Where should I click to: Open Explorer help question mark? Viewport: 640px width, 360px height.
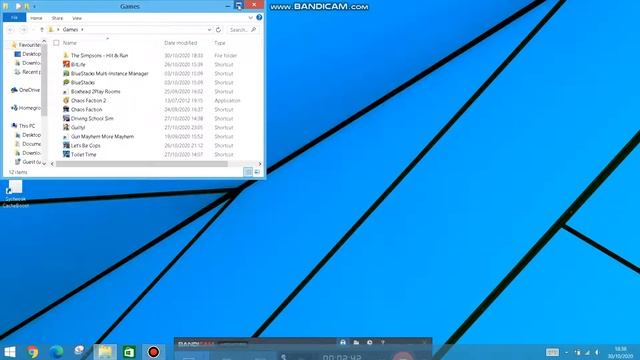tap(259, 18)
